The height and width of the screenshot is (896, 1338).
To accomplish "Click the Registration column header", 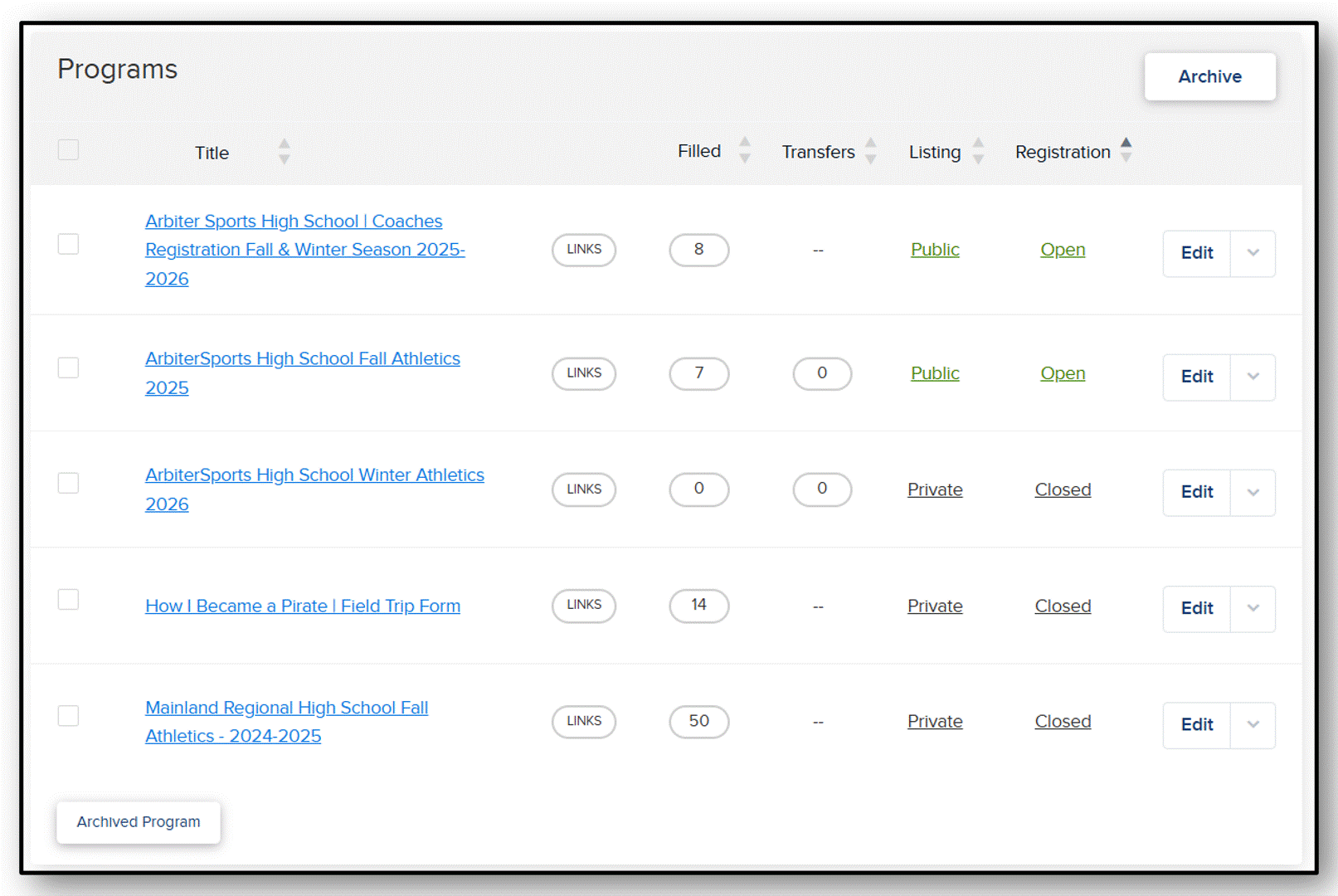I will point(1063,152).
